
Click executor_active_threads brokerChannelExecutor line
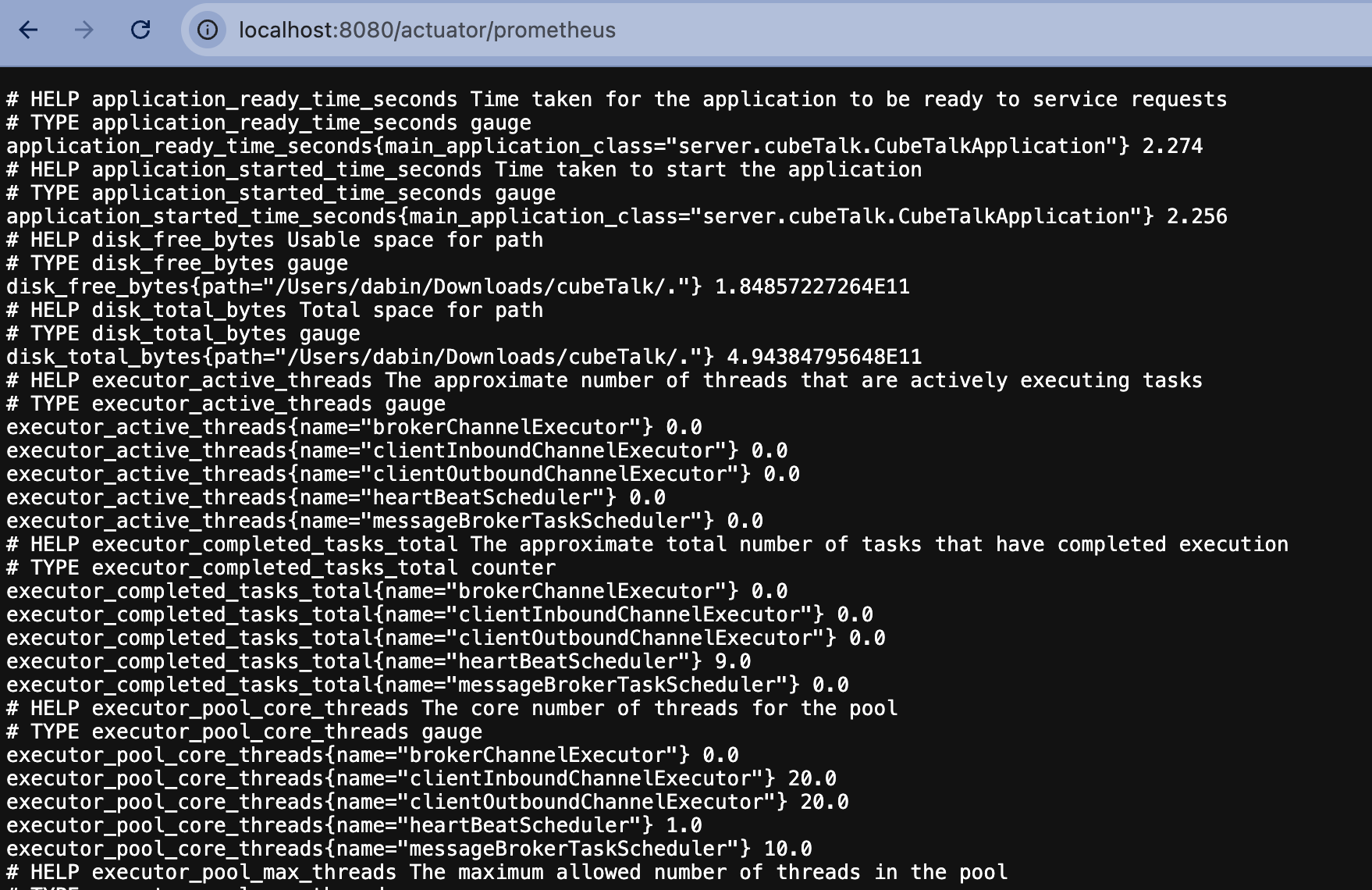[354, 427]
